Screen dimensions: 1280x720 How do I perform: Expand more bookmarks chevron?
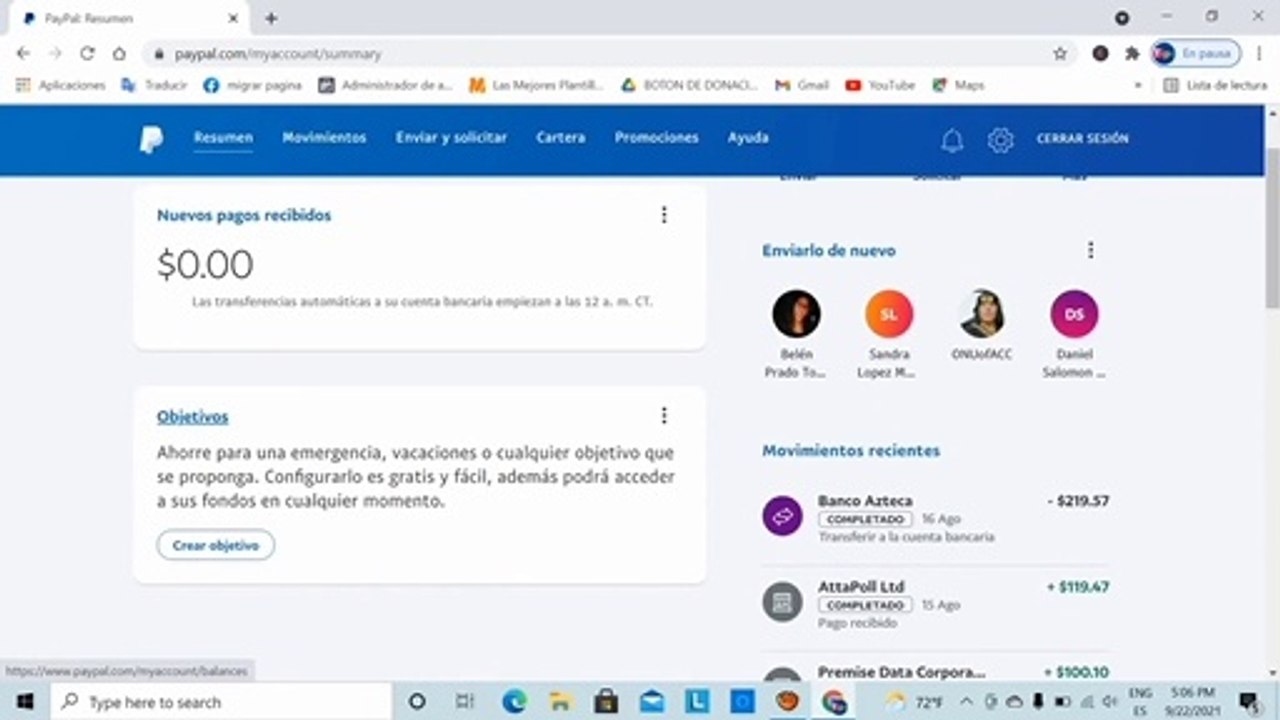(x=1138, y=86)
